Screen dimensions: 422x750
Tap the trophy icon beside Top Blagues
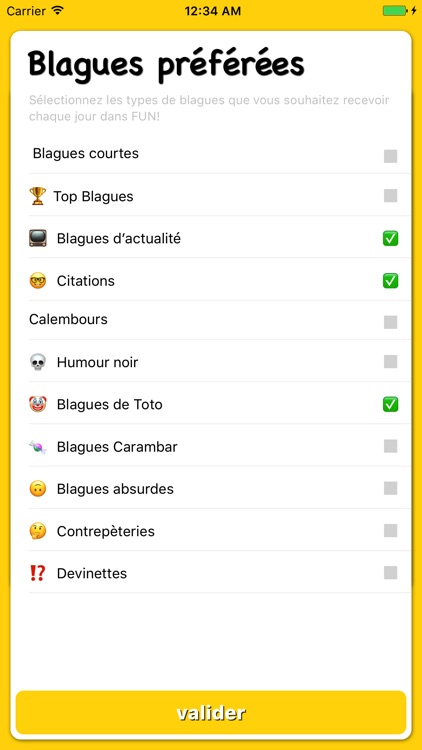point(37,196)
